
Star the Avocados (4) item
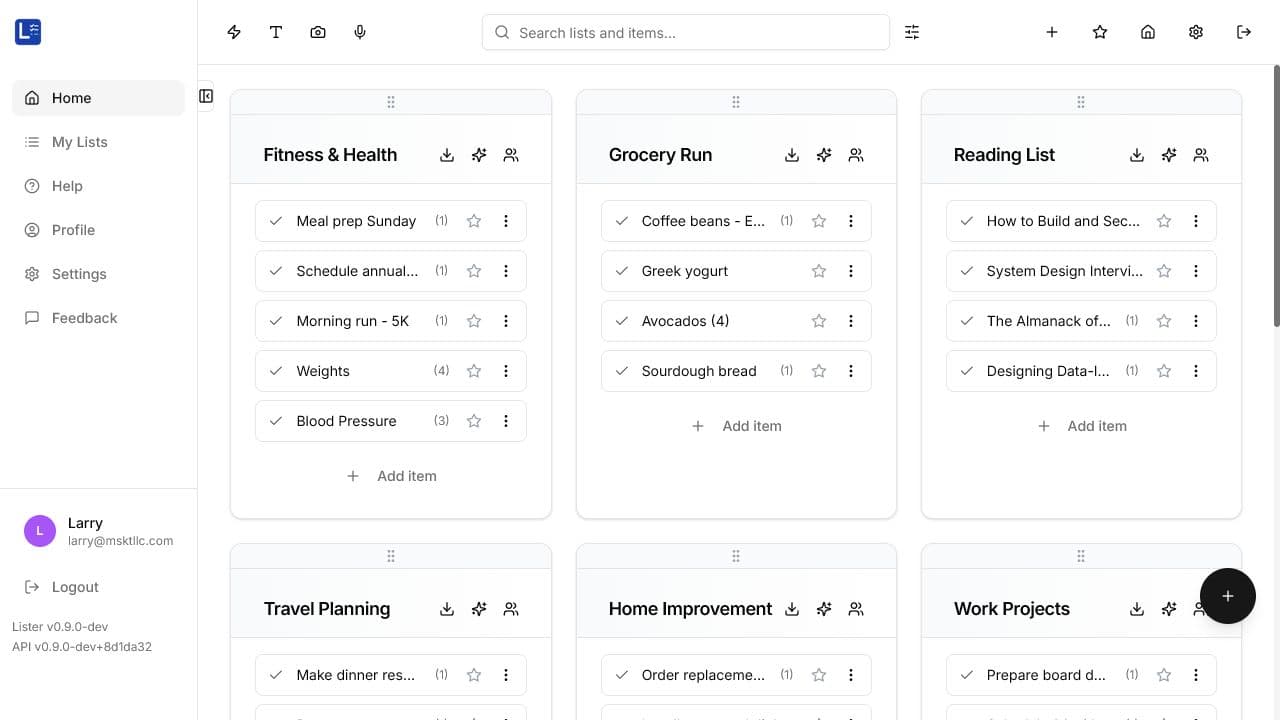pyautogui.click(x=819, y=321)
